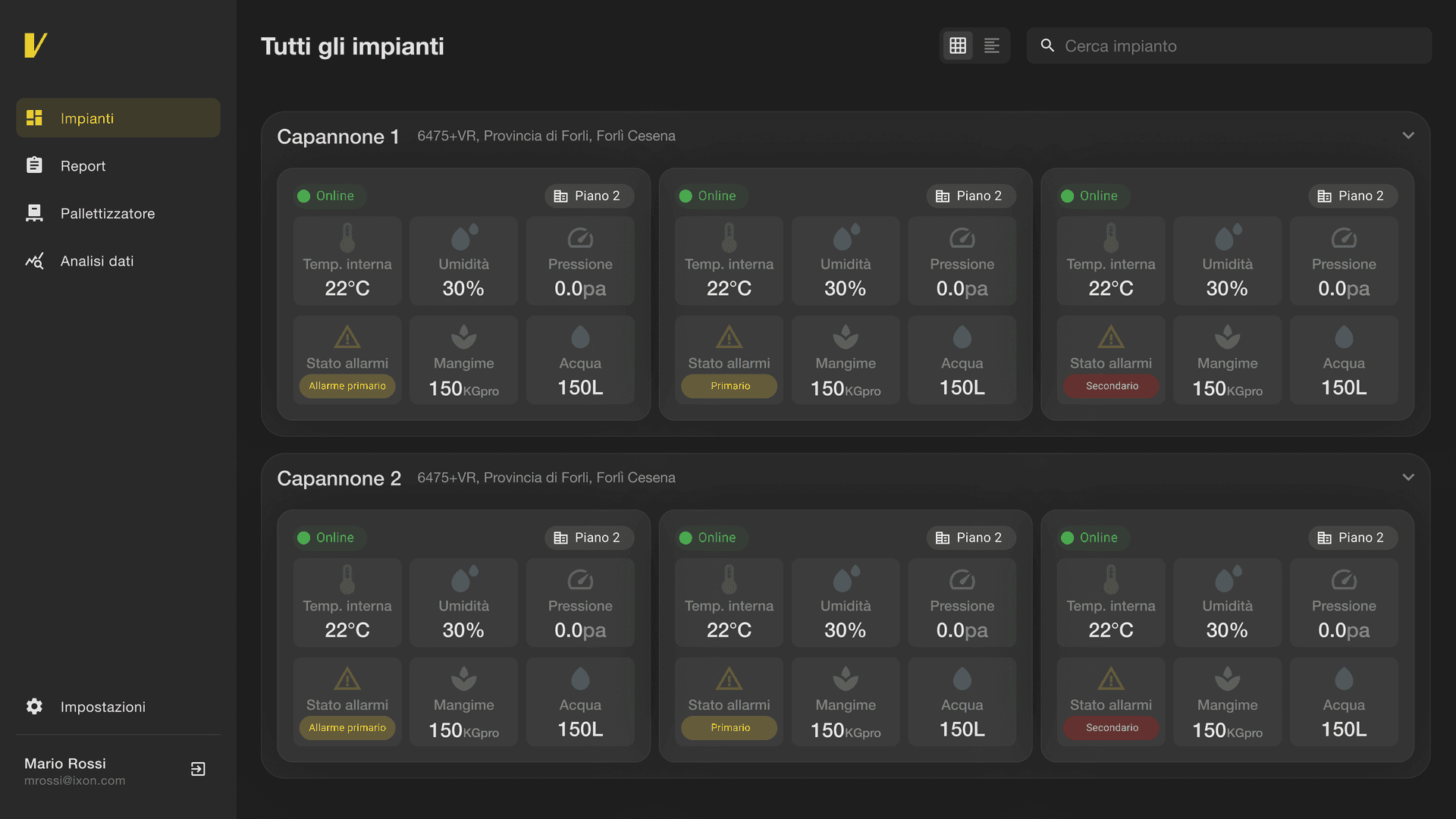Click the Pallettizzatore sidebar icon
The width and height of the screenshot is (1456, 819).
pos(34,213)
